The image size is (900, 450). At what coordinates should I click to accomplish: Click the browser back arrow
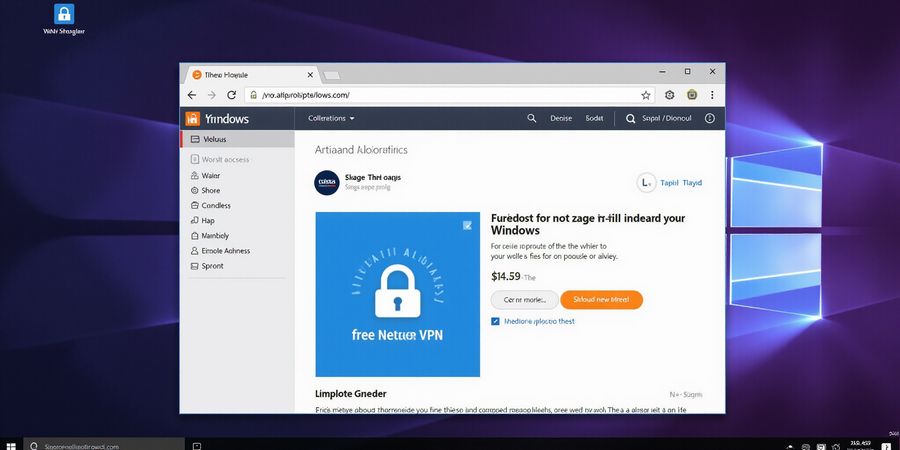point(192,95)
